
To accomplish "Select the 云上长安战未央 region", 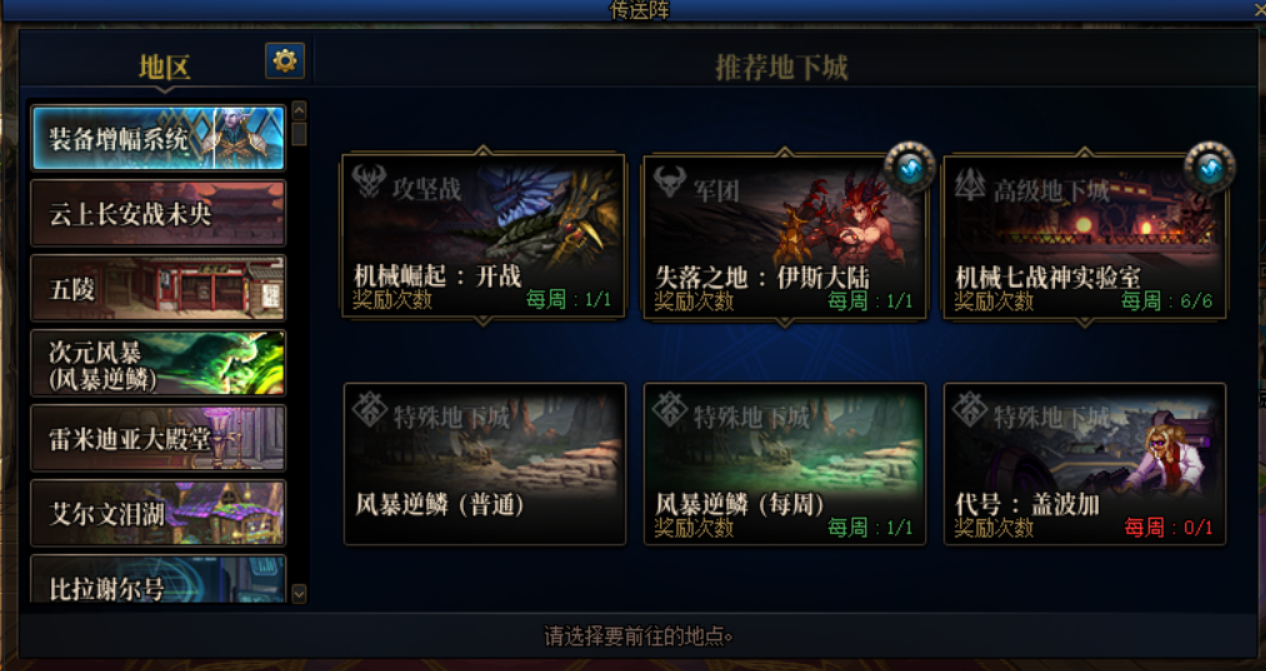I will tap(158, 213).
